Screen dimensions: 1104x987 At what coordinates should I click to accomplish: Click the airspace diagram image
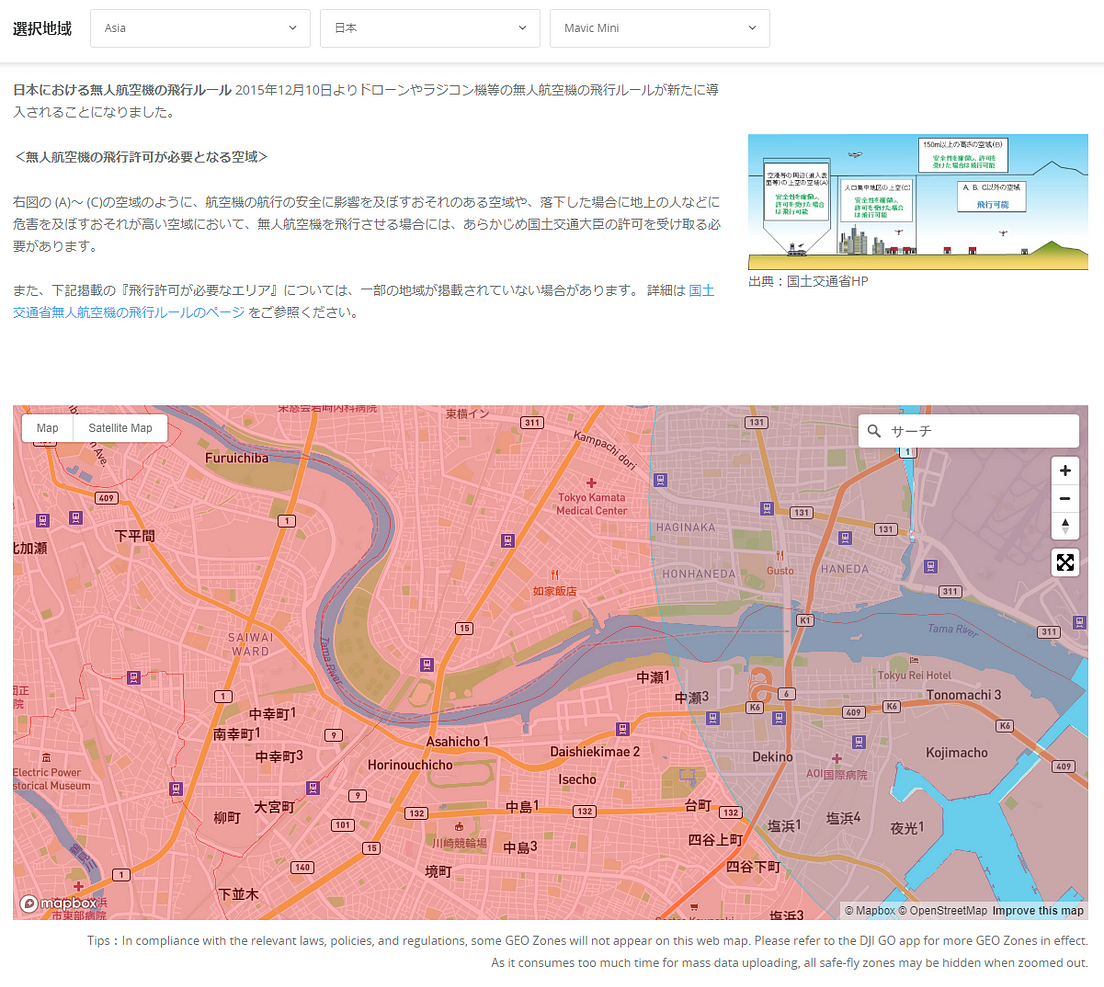(917, 202)
